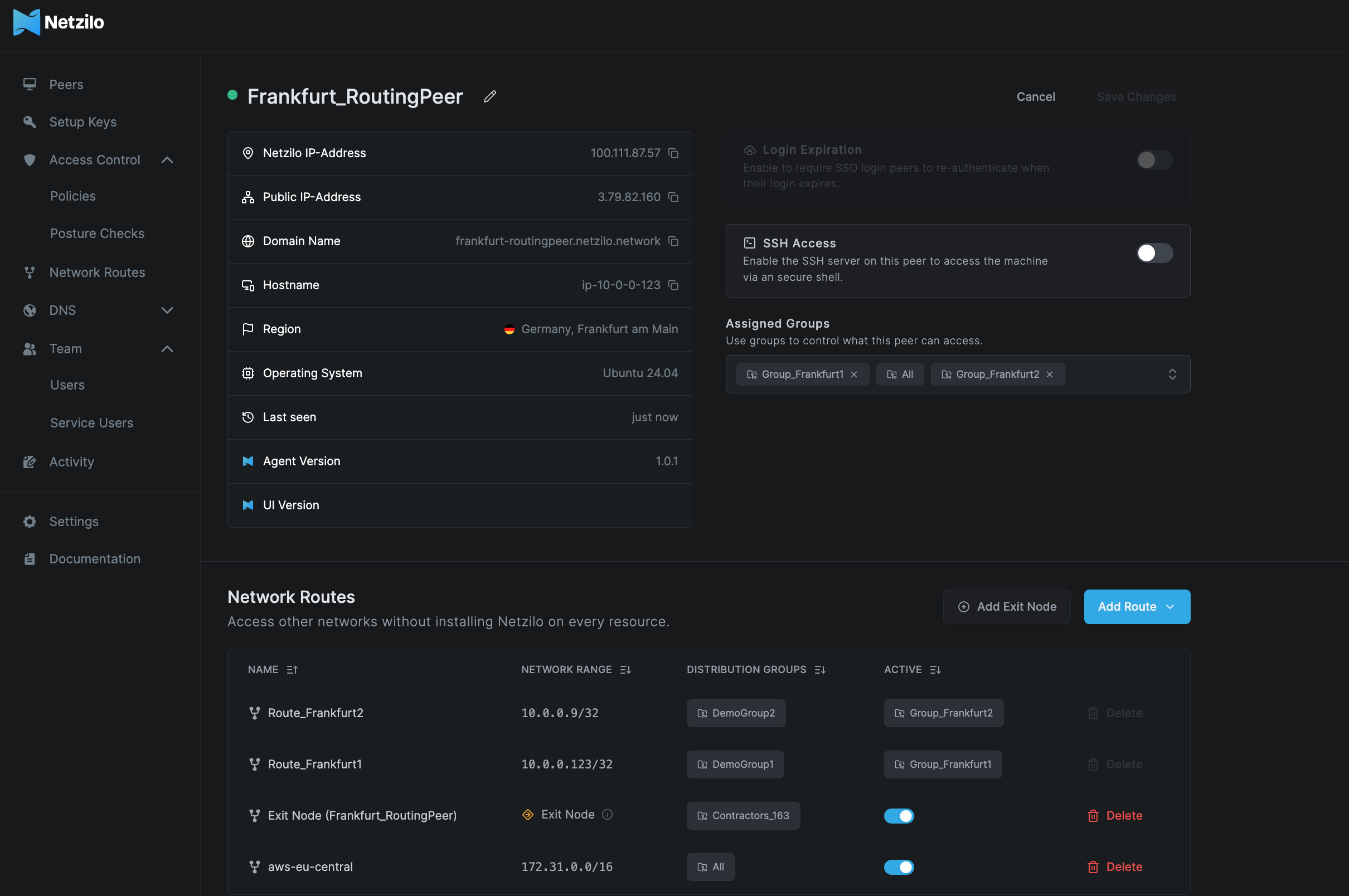Image resolution: width=1349 pixels, height=896 pixels.
Task: Copy the Hostname ip-10-0-0-123
Action: tap(673, 285)
